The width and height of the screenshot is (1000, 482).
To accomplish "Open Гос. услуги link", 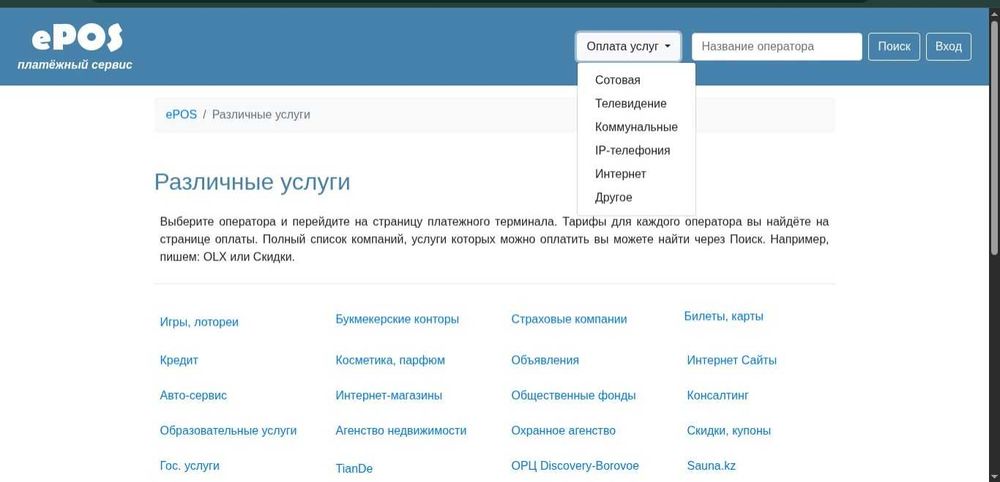I will pos(189,465).
